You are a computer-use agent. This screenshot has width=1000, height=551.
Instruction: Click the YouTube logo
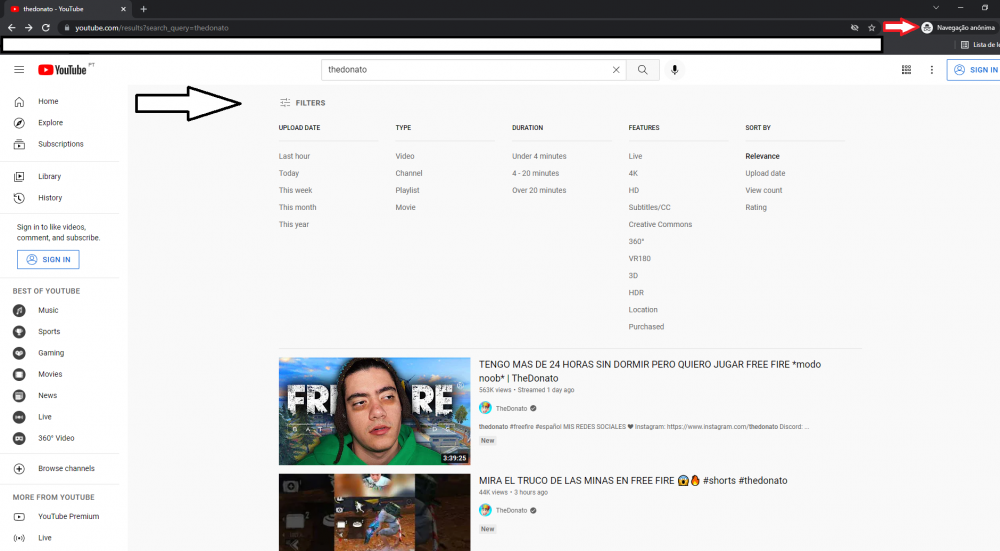[63, 70]
